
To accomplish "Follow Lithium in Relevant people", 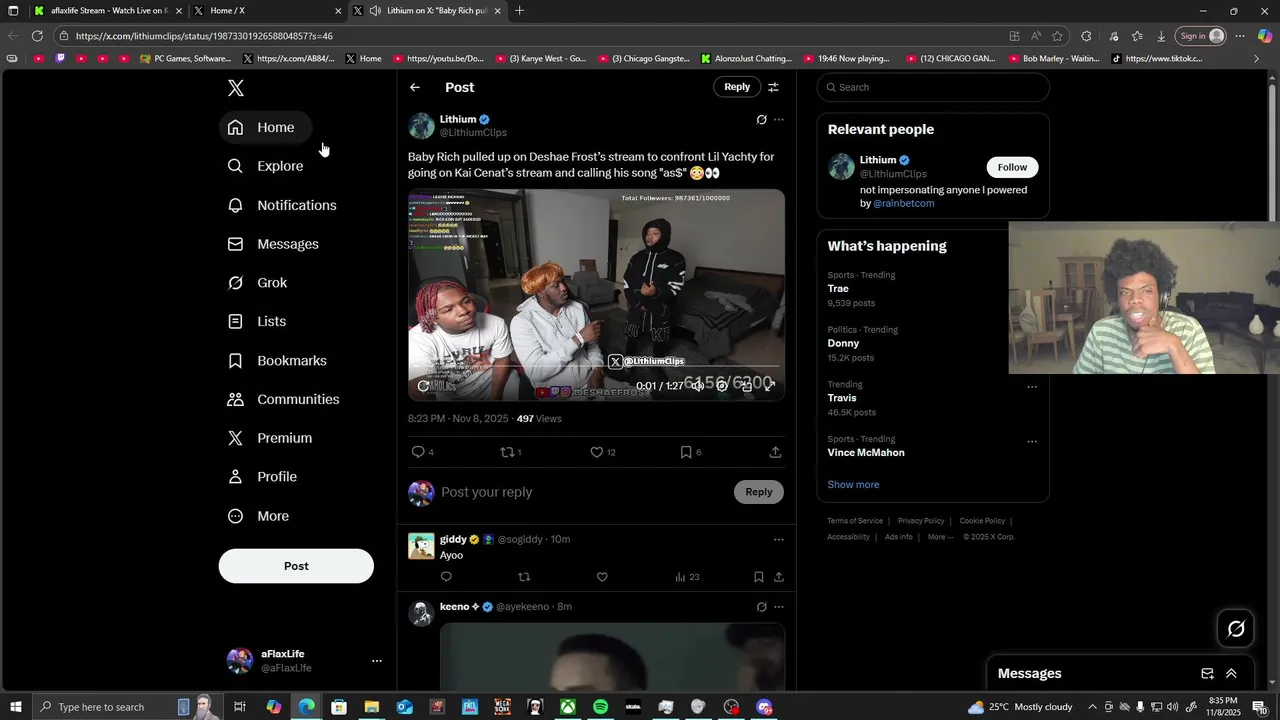I will click(1012, 167).
